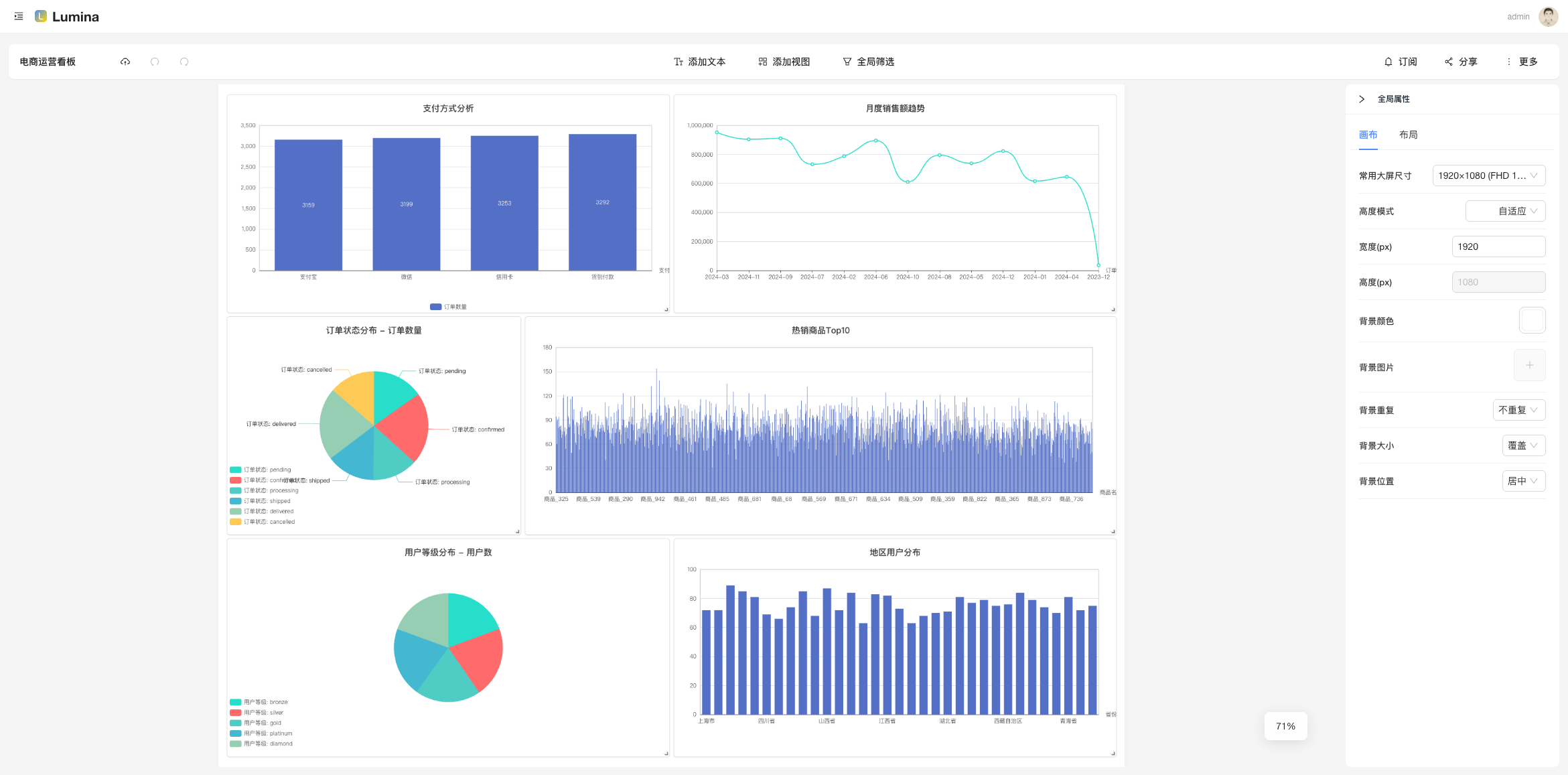The image size is (1568, 775).
Task: Open the 更多 more options menu
Action: point(1522,62)
